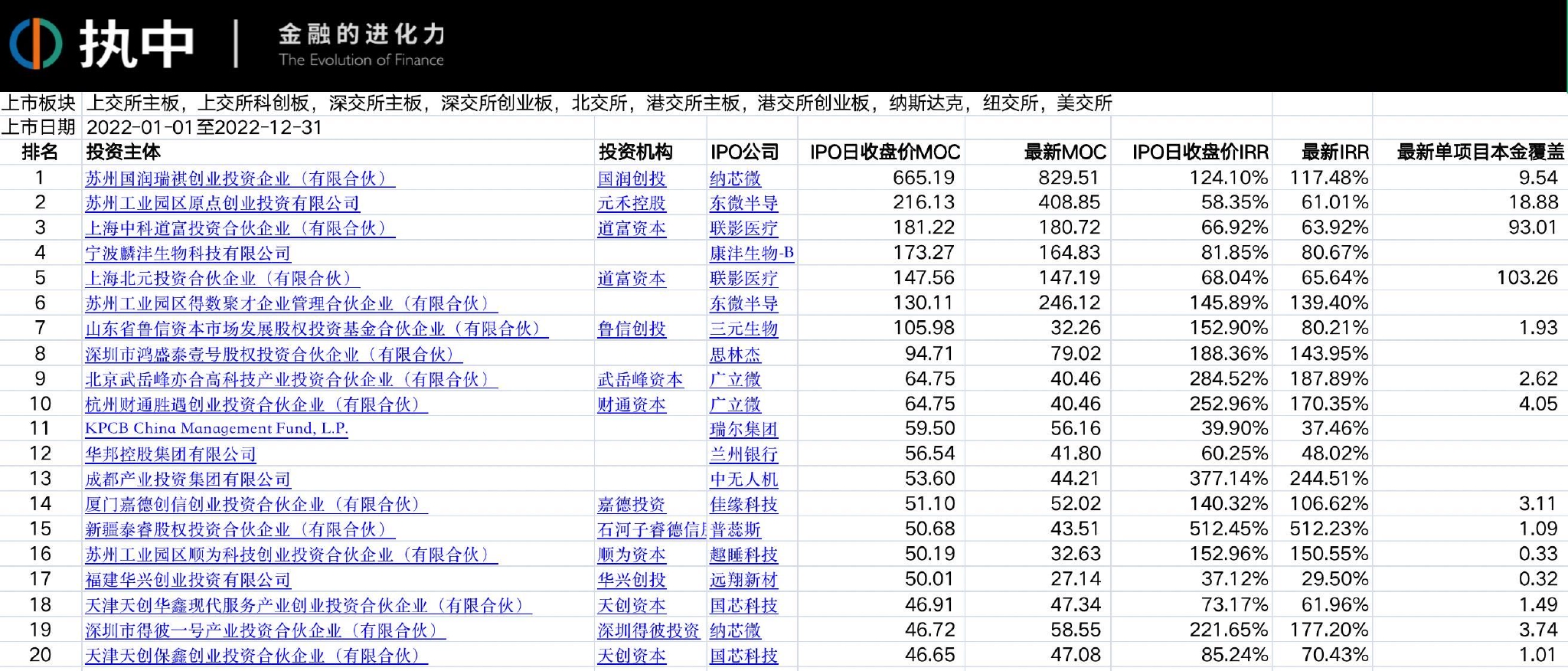Open link 苏州工业园区得数聚才企业管理合伙企业

coord(291,304)
